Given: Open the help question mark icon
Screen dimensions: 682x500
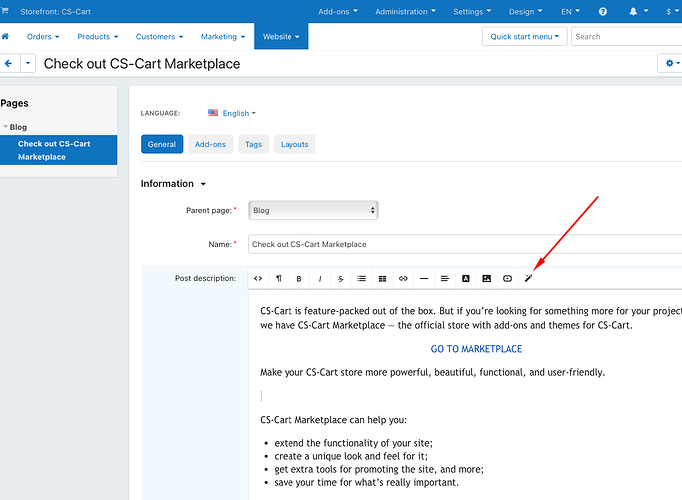Looking at the screenshot, I should tap(602, 12).
